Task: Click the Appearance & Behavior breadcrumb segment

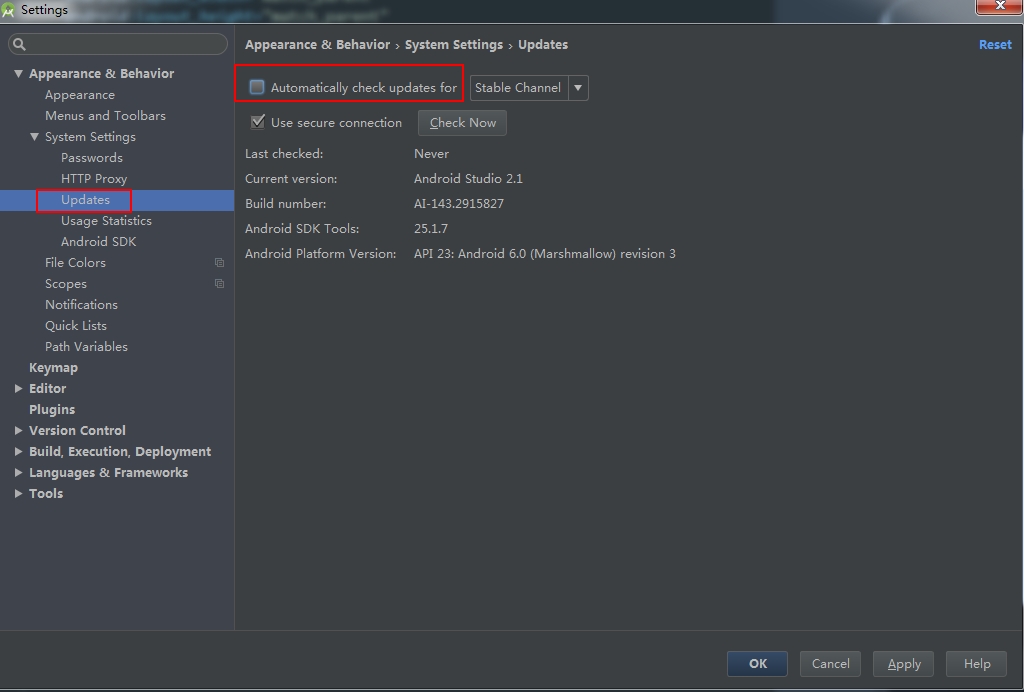Action: point(317,44)
